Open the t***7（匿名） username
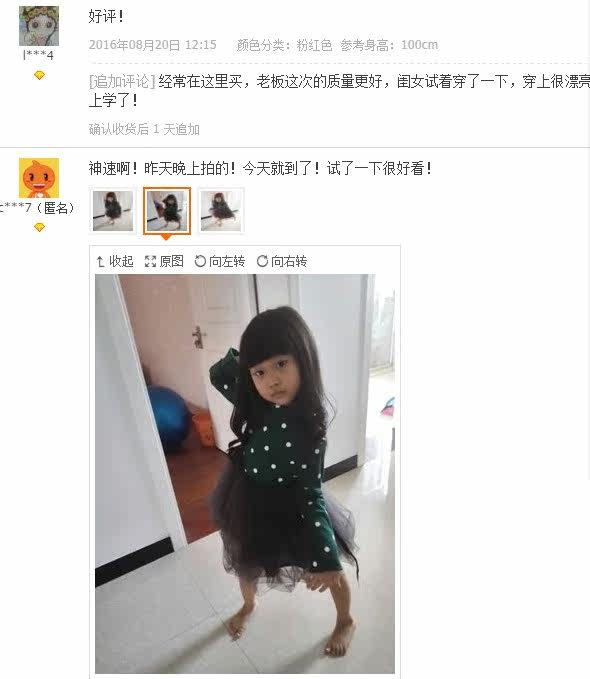Screen dimensions: 590x679 pos(37,208)
